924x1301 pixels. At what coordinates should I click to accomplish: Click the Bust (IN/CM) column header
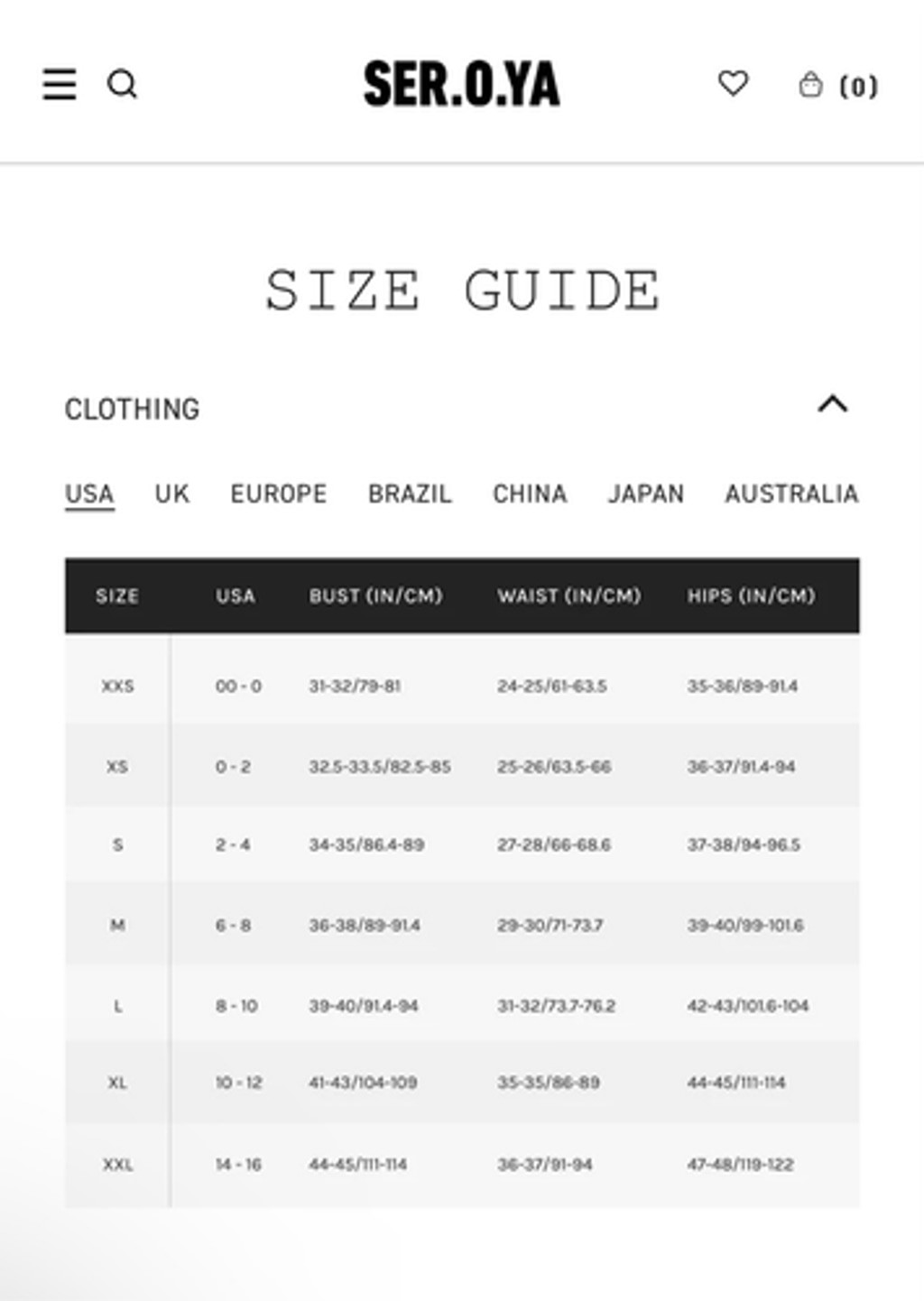[x=375, y=595]
